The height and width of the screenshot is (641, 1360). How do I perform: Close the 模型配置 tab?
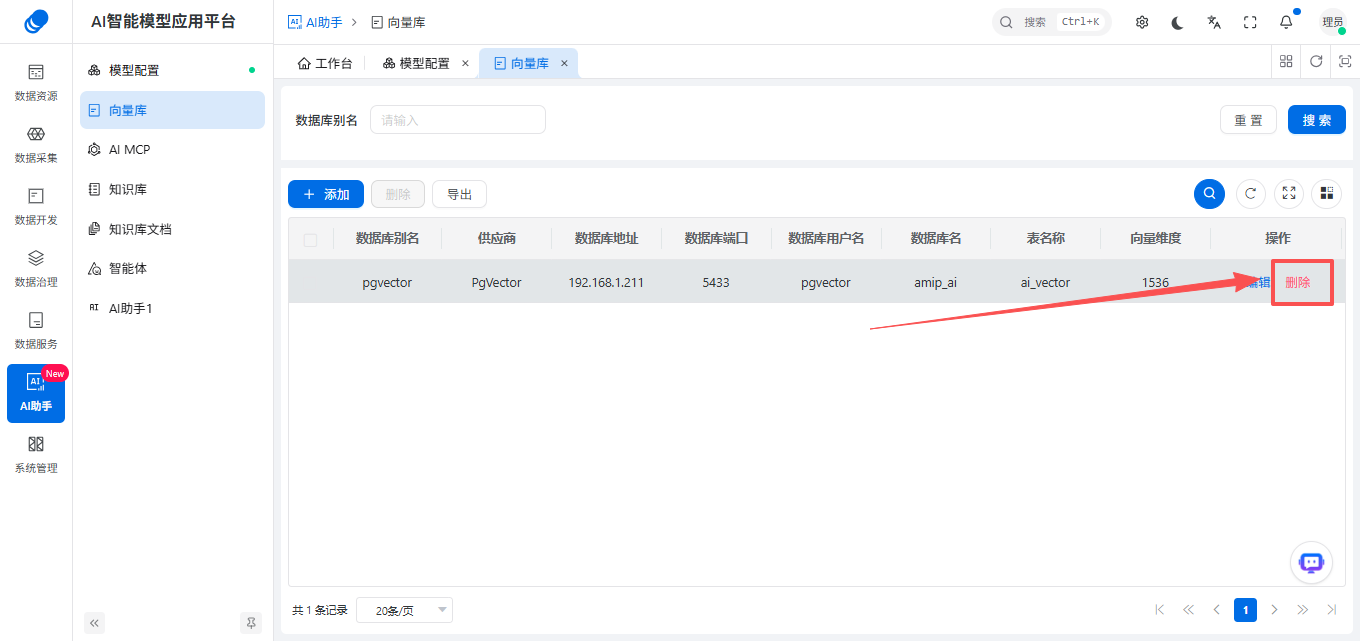[x=465, y=63]
